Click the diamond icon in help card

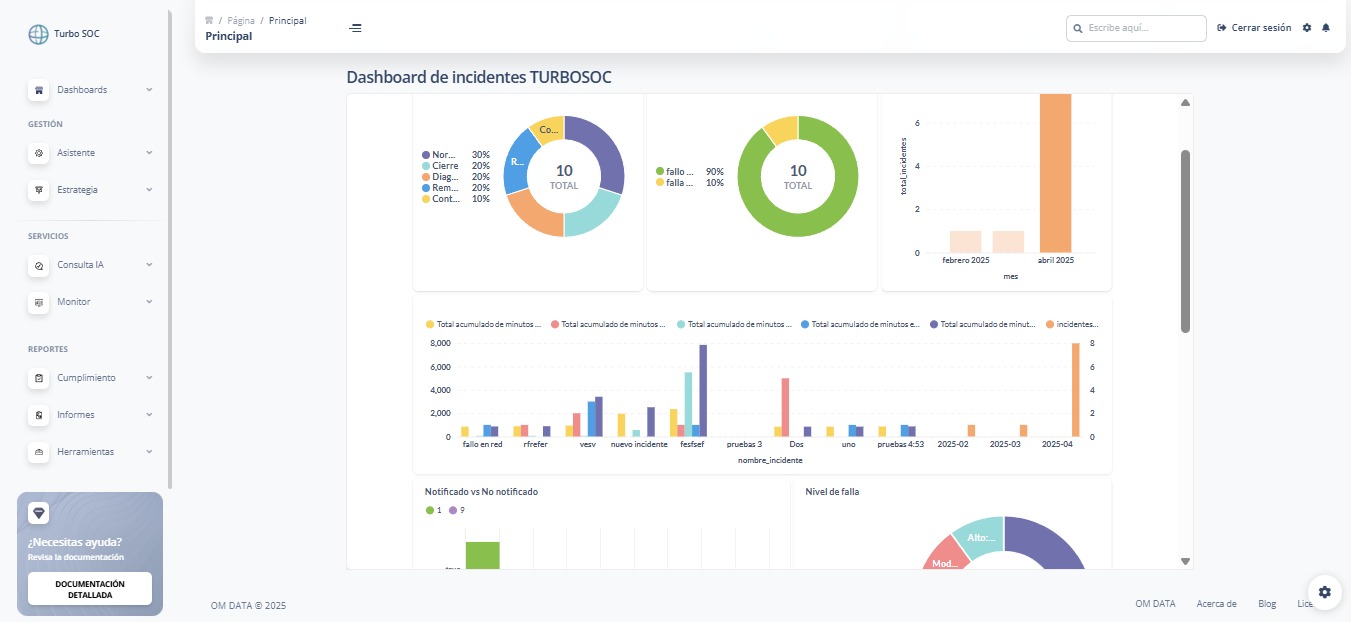[38, 513]
